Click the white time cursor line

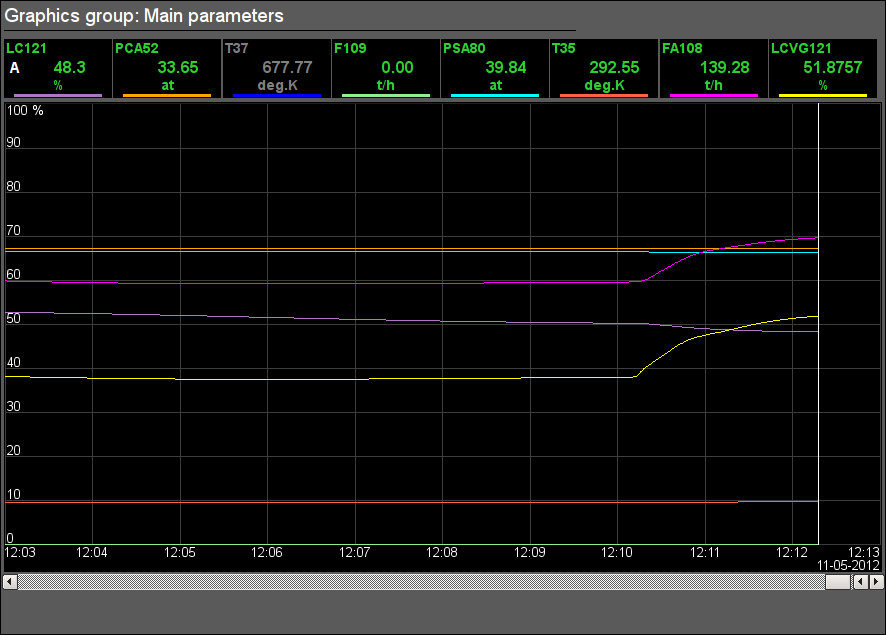(x=818, y=324)
